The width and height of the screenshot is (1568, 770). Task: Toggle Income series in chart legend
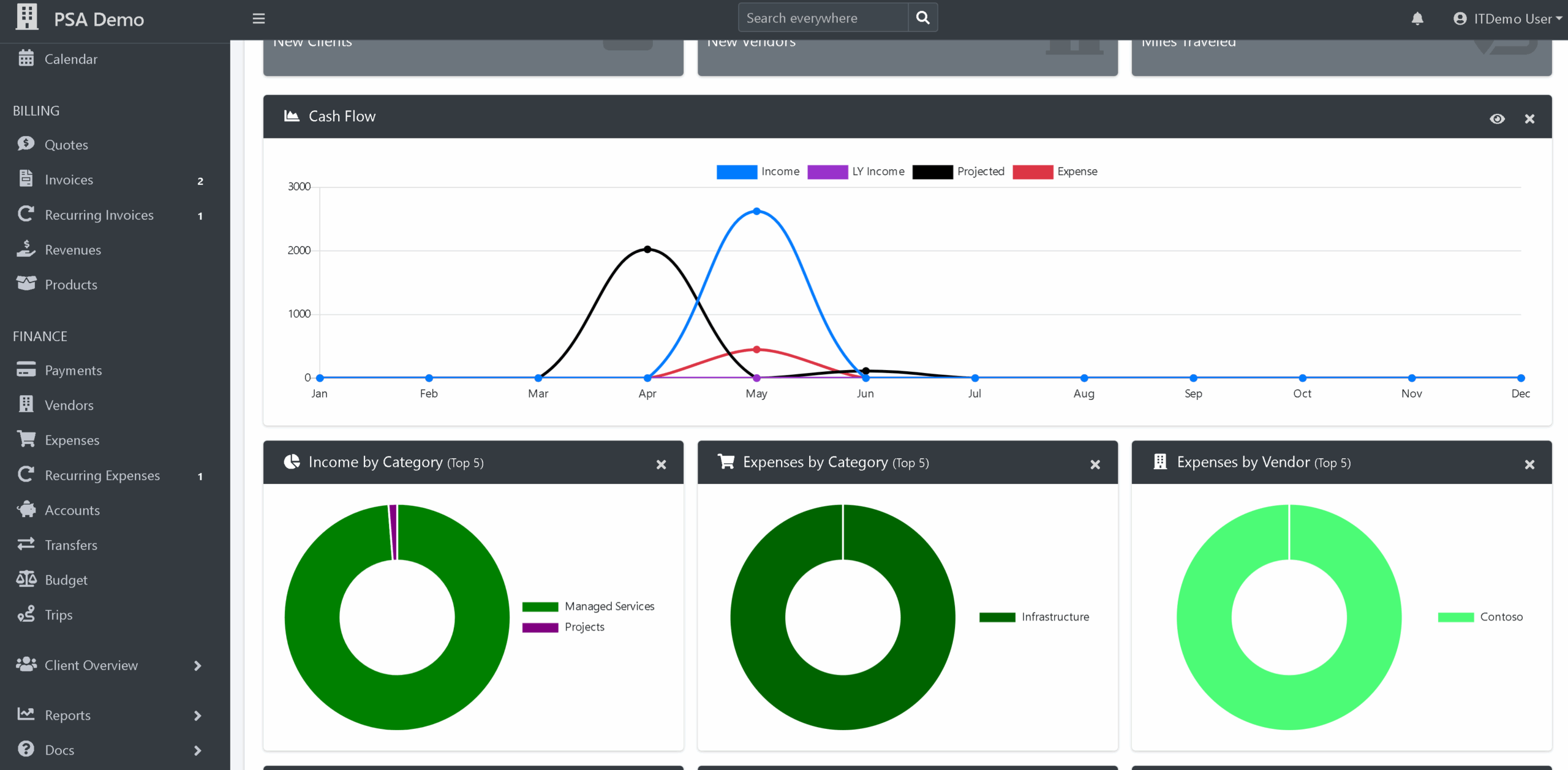(x=758, y=172)
